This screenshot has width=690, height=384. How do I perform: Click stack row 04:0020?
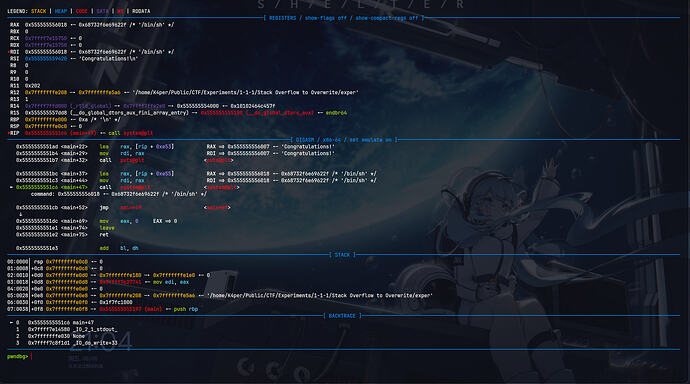(55, 289)
